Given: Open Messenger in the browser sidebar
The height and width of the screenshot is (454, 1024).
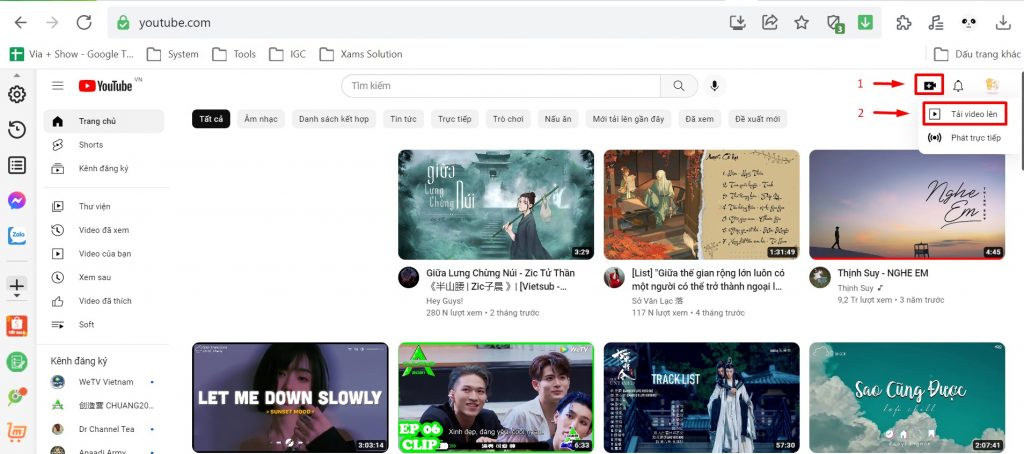Looking at the screenshot, I should (x=17, y=201).
